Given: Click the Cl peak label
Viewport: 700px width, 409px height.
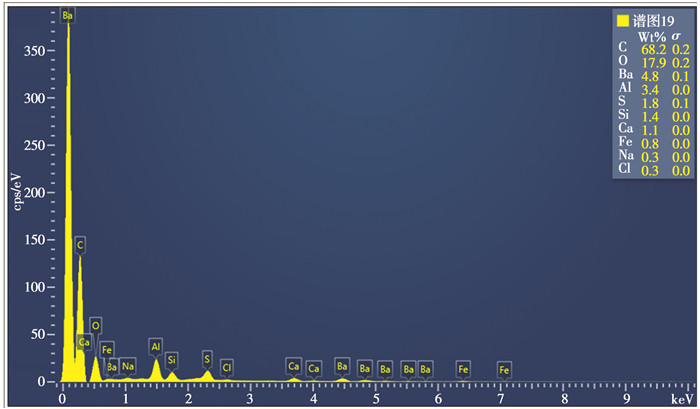Looking at the screenshot, I should click(x=227, y=367).
